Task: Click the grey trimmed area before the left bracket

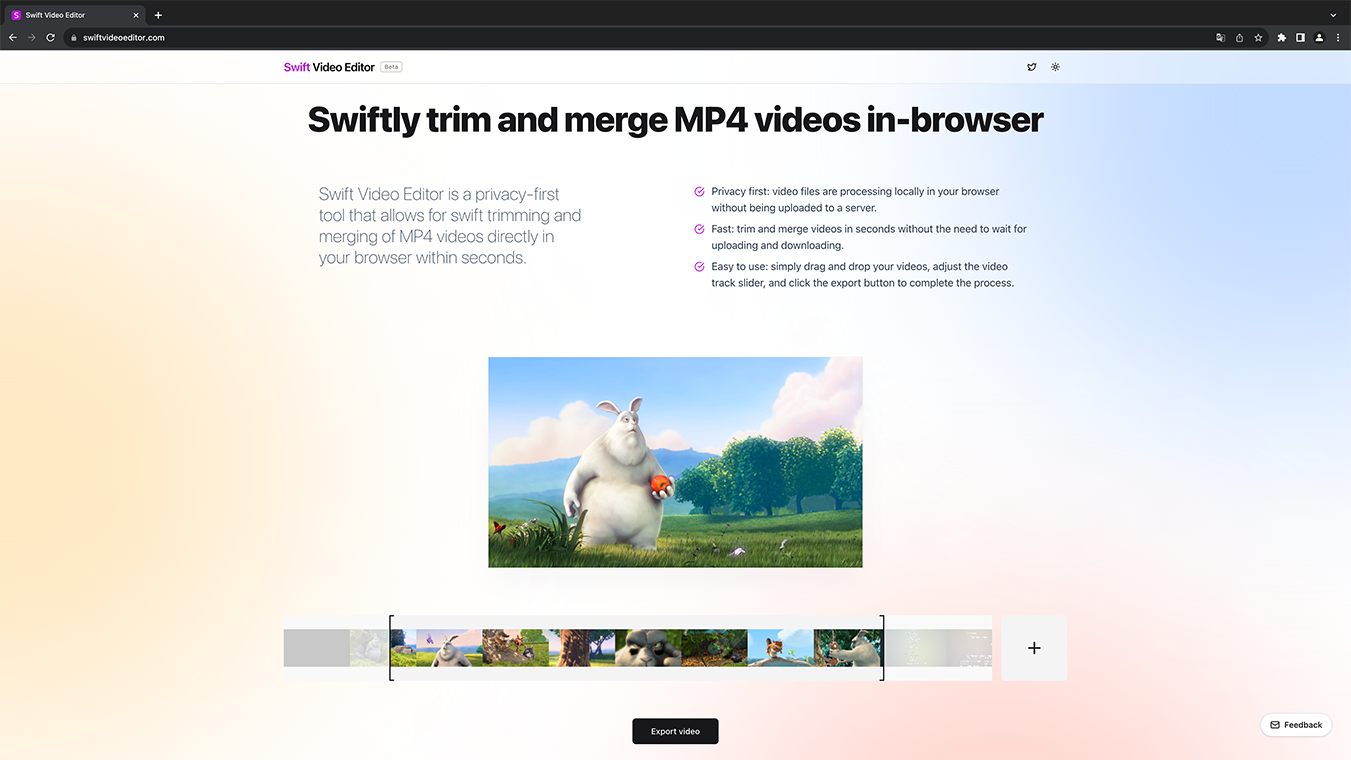Action: (x=336, y=648)
